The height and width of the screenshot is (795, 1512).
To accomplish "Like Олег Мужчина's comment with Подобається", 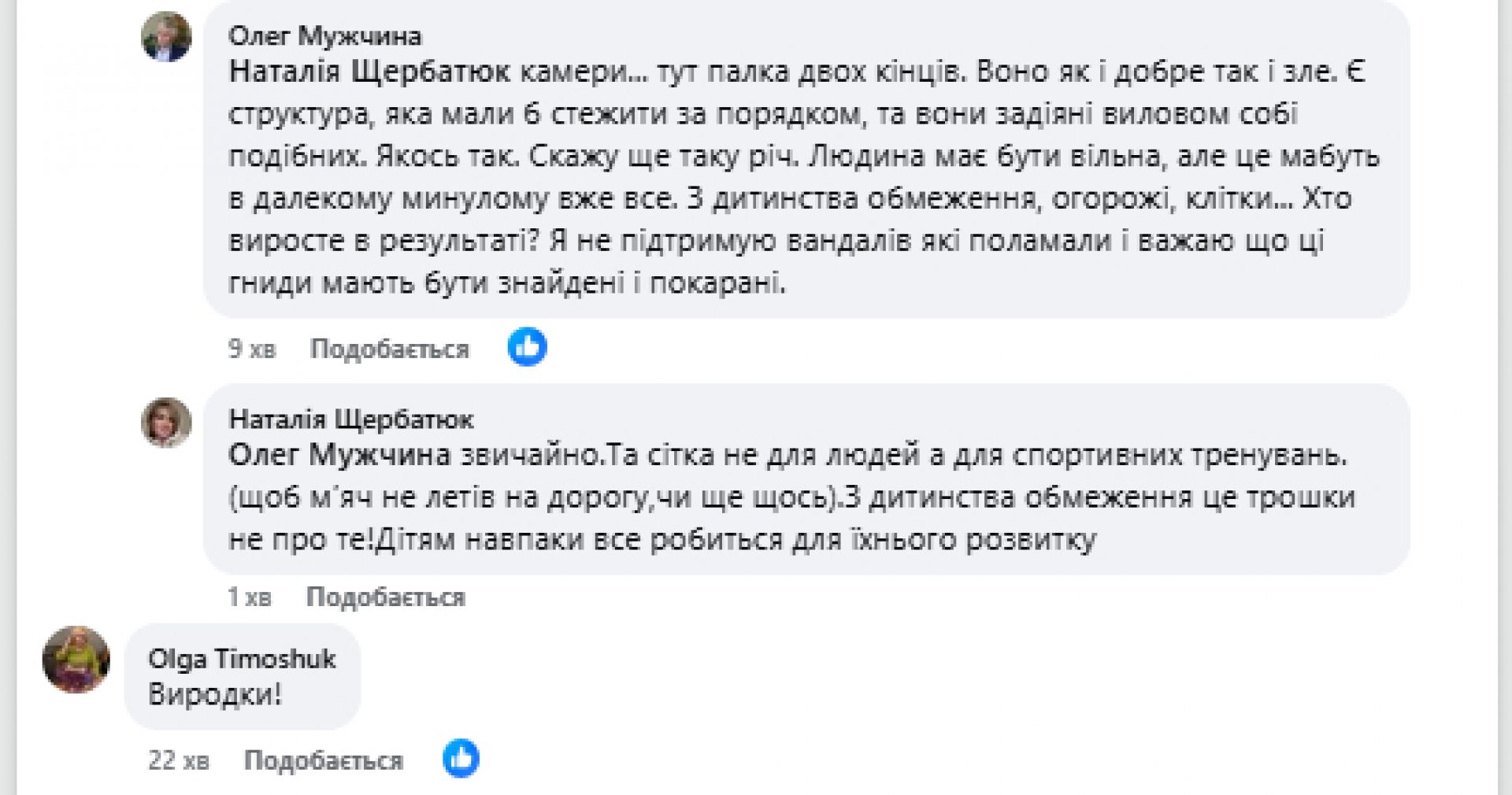I will [389, 349].
